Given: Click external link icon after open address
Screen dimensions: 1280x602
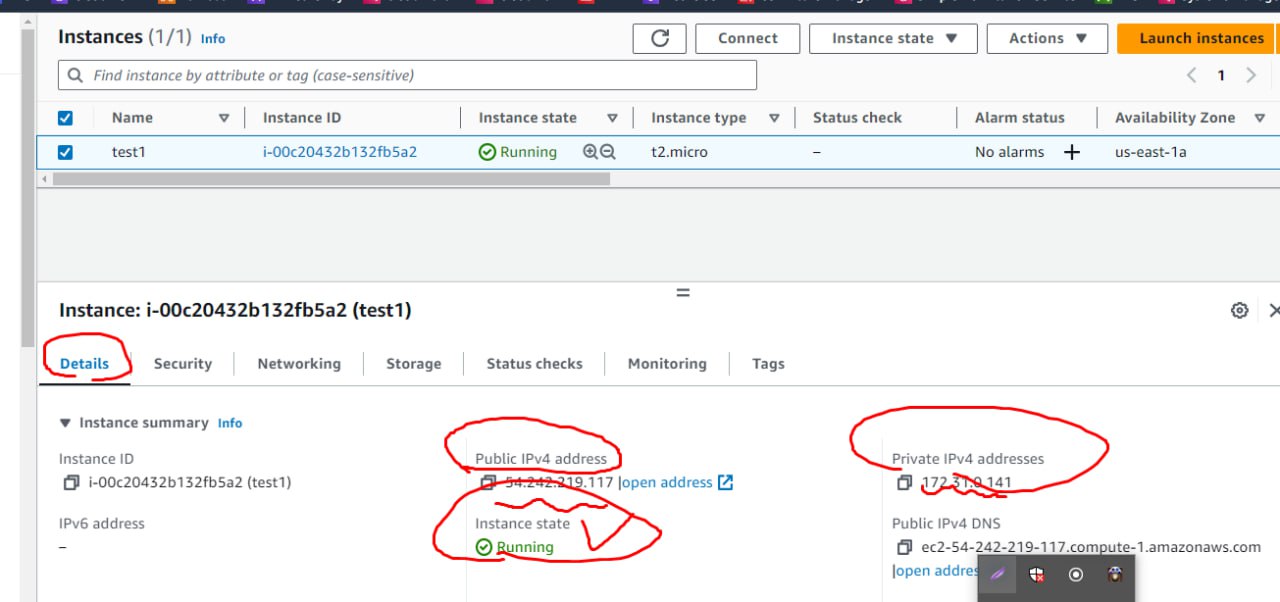Looking at the screenshot, I should [725, 482].
